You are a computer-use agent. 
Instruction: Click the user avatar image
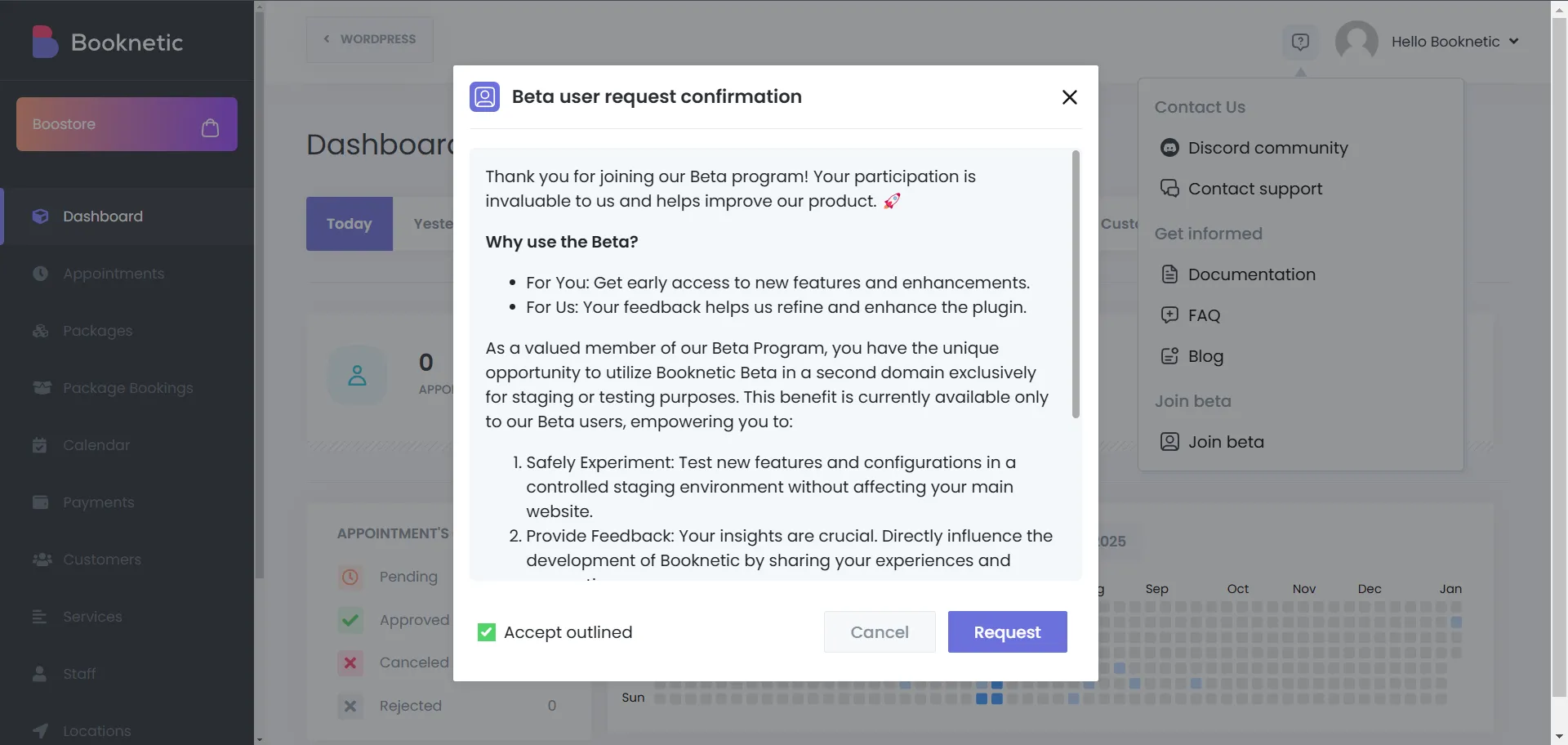1356,42
